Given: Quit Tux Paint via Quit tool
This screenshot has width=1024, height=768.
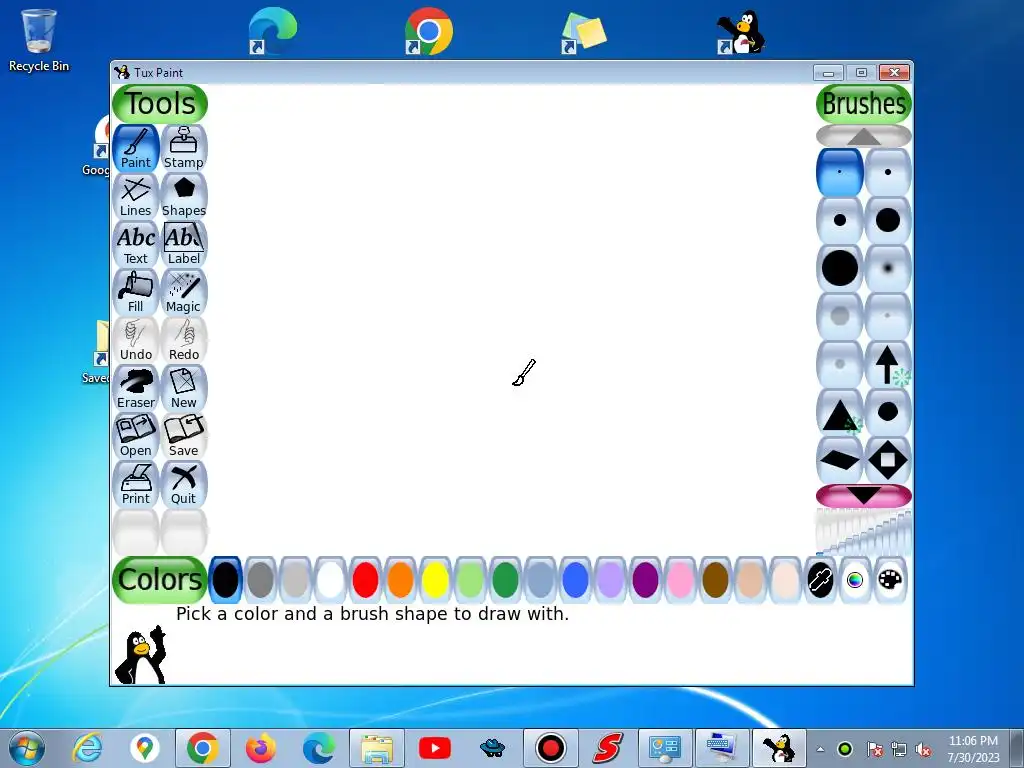Looking at the screenshot, I should click(184, 485).
